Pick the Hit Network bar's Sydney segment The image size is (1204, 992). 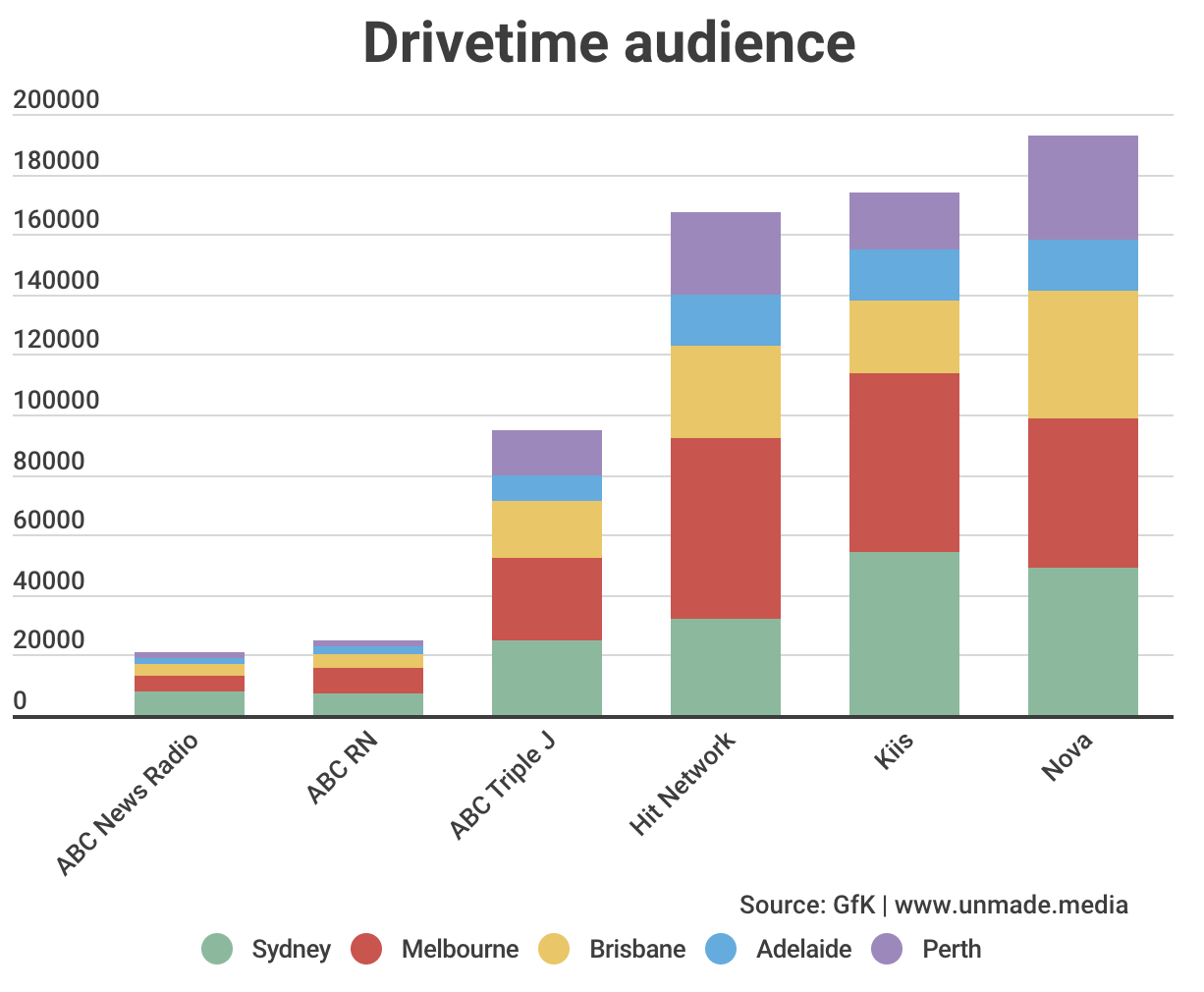(726, 667)
